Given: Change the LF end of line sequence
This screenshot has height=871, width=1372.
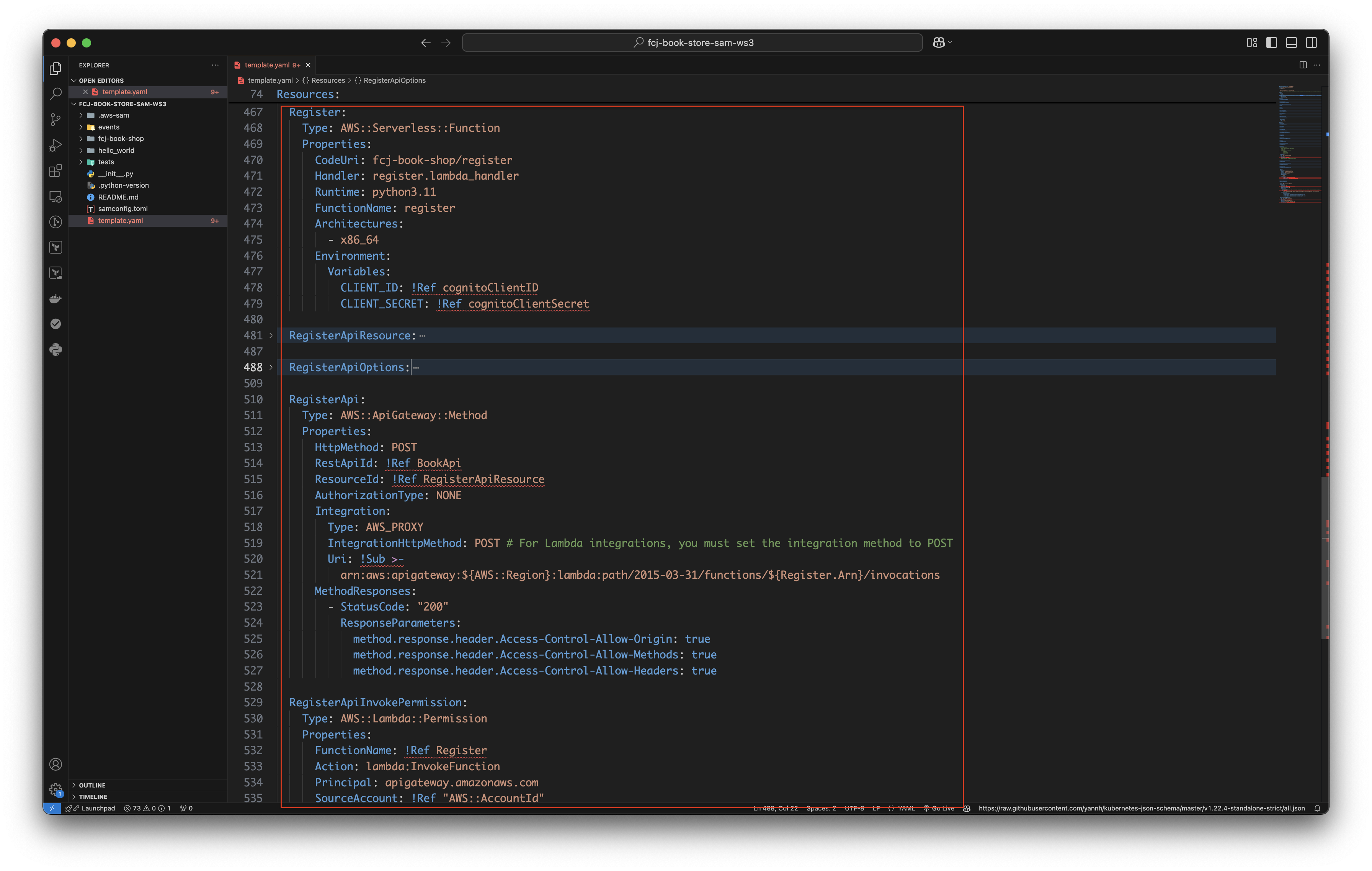Looking at the screenshot, I should [x=876, y=808].
